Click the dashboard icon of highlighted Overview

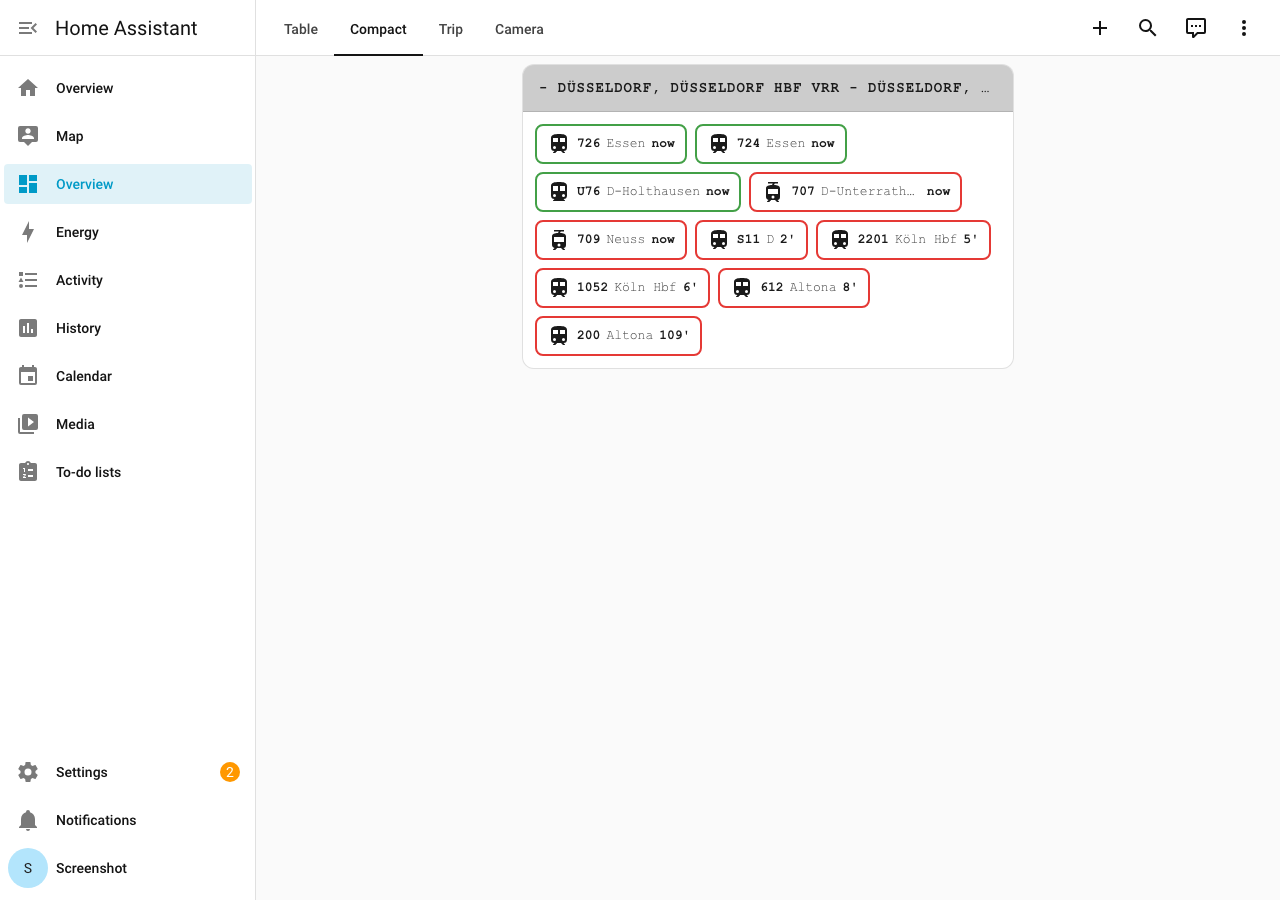[x=28, y=184]
